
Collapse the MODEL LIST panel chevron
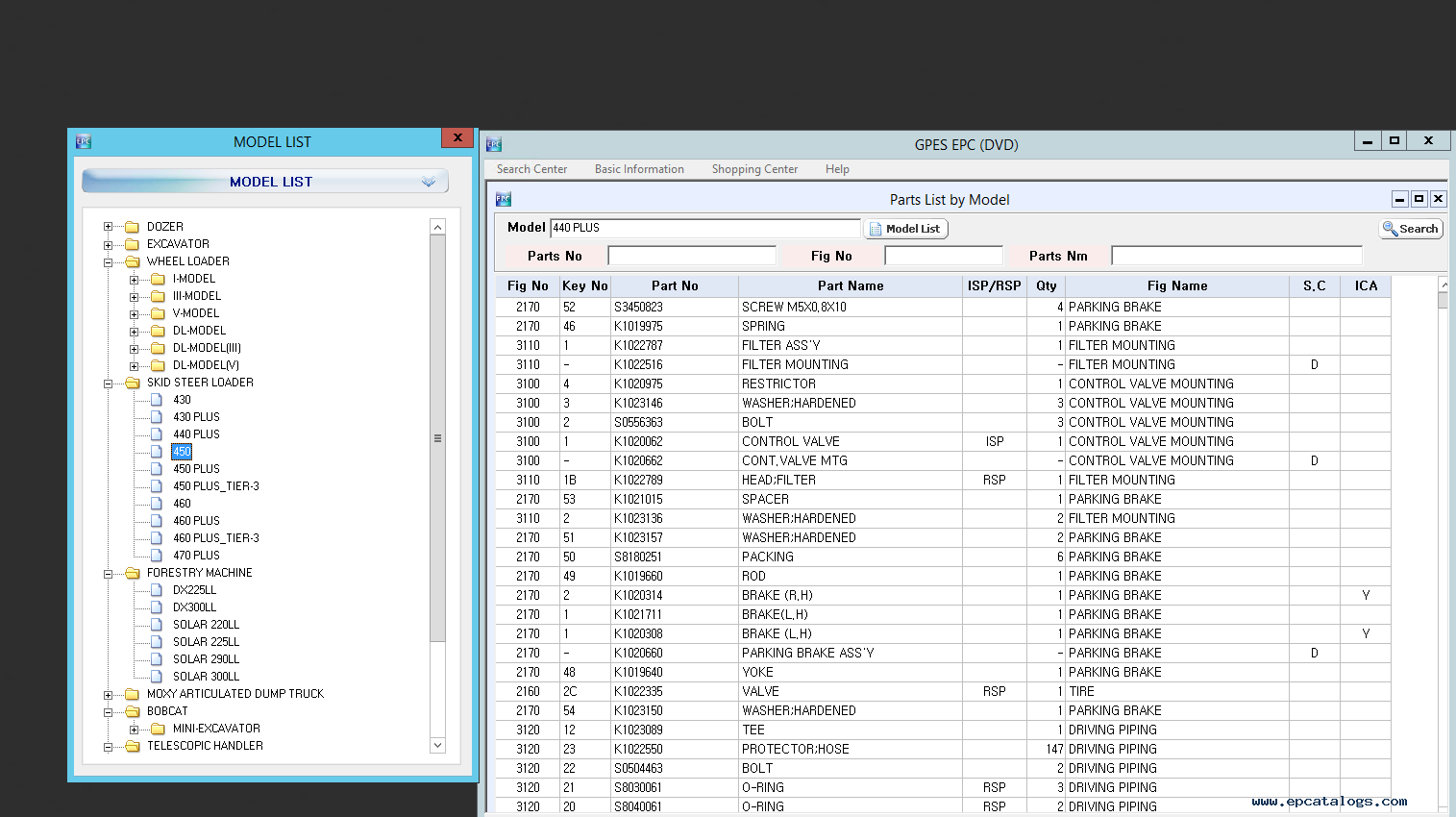click(429, 182)
